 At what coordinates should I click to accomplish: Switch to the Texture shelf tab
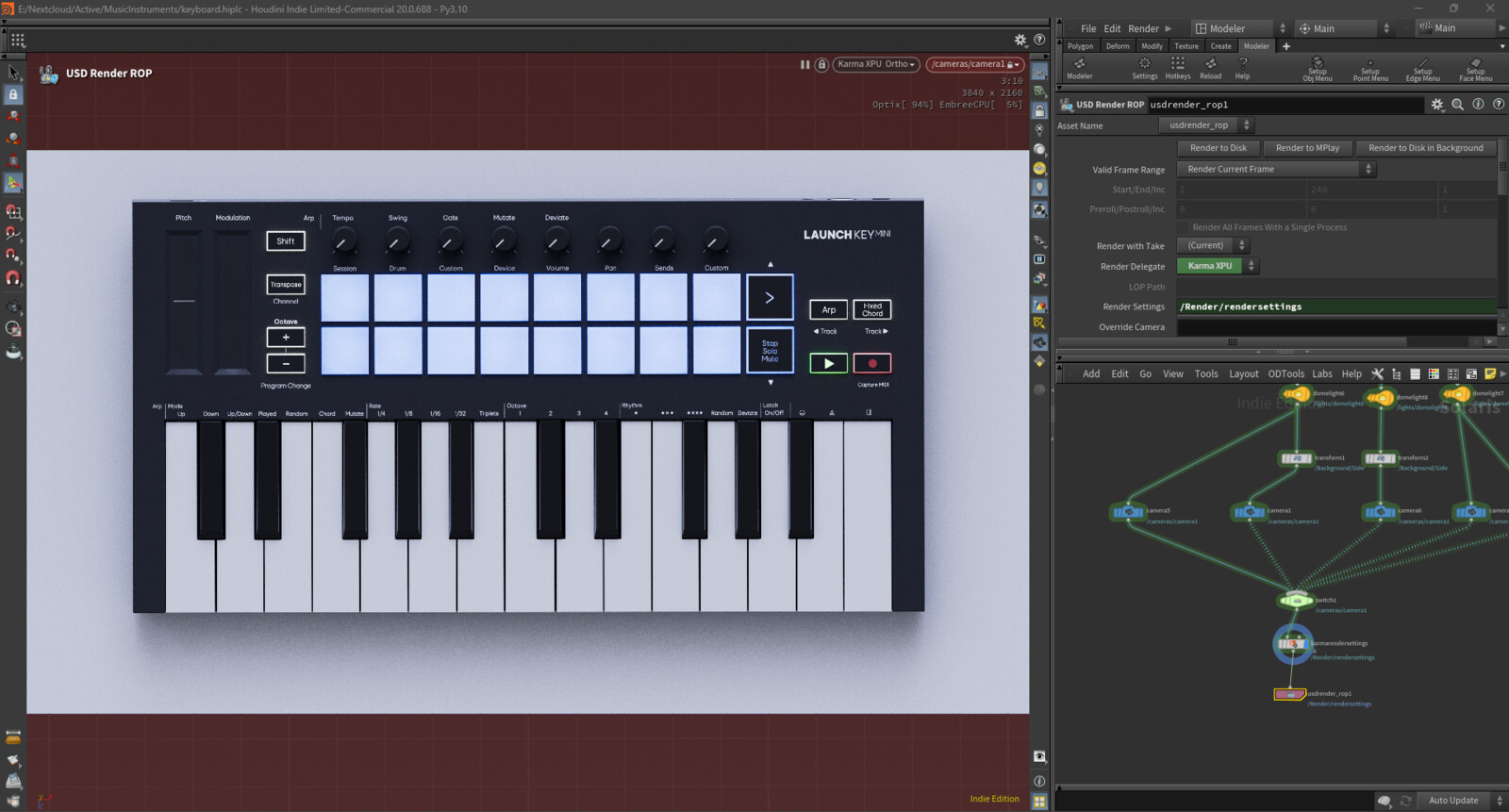[x=1186, y=45]
